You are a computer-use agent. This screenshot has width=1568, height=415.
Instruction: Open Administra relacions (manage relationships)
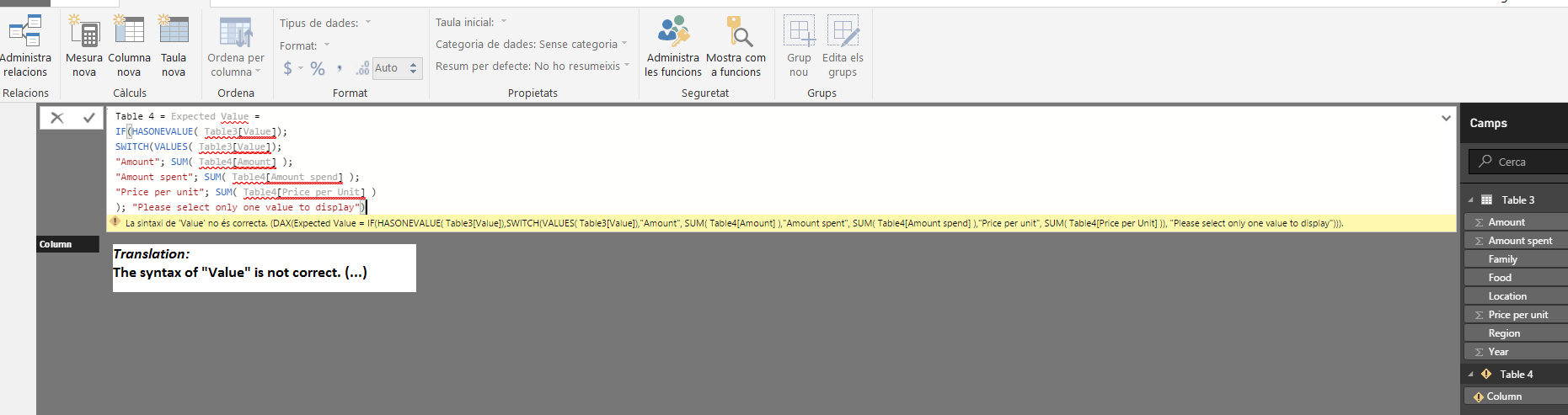pyautogui.click(x=25, y=46)
